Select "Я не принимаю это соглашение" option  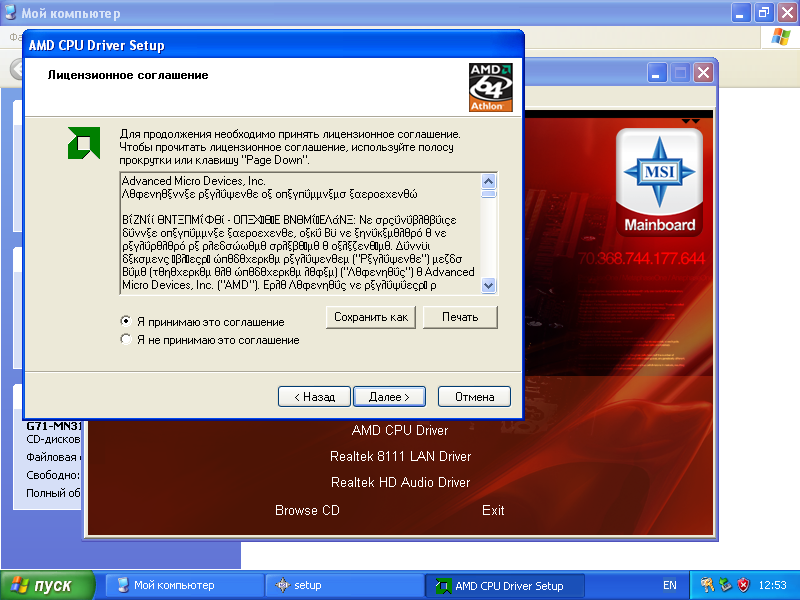tap(126, 339)
